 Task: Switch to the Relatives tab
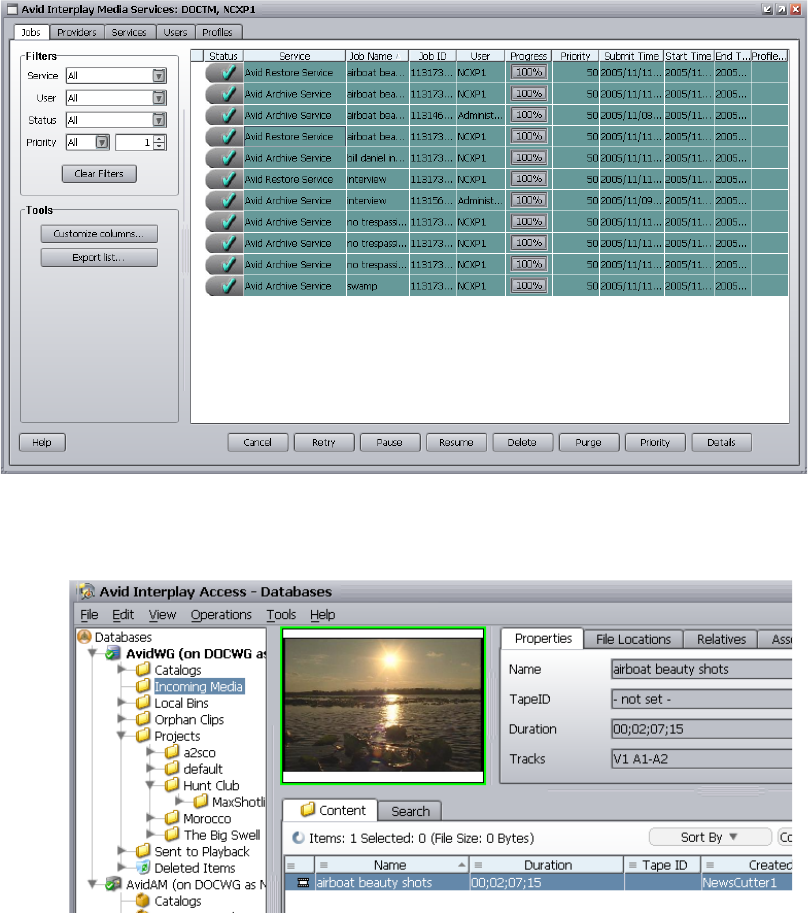pos(721,639)
